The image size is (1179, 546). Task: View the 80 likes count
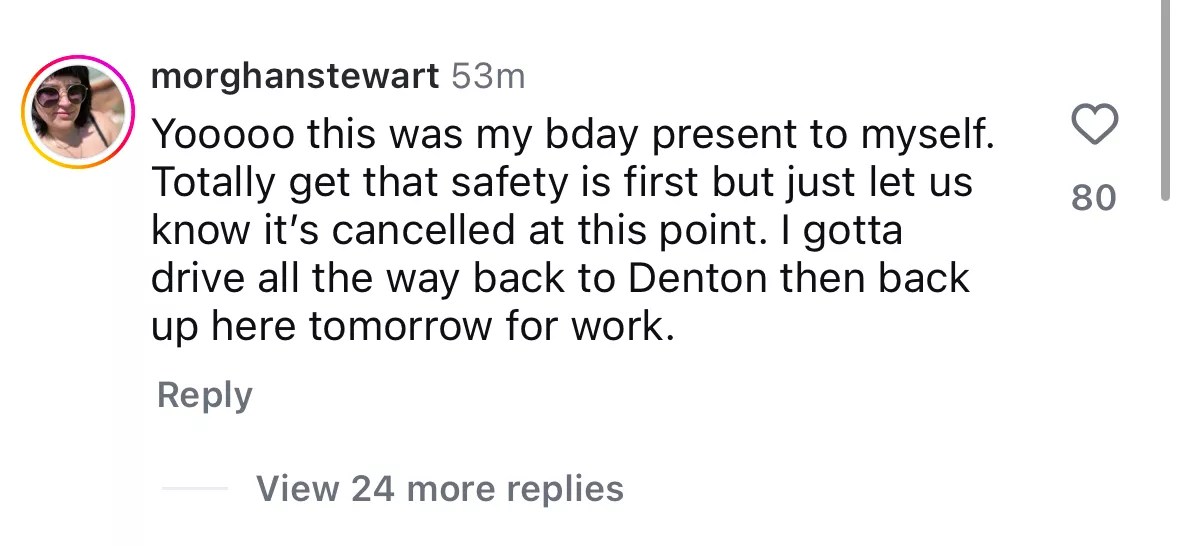click(x=1093, y=199)
